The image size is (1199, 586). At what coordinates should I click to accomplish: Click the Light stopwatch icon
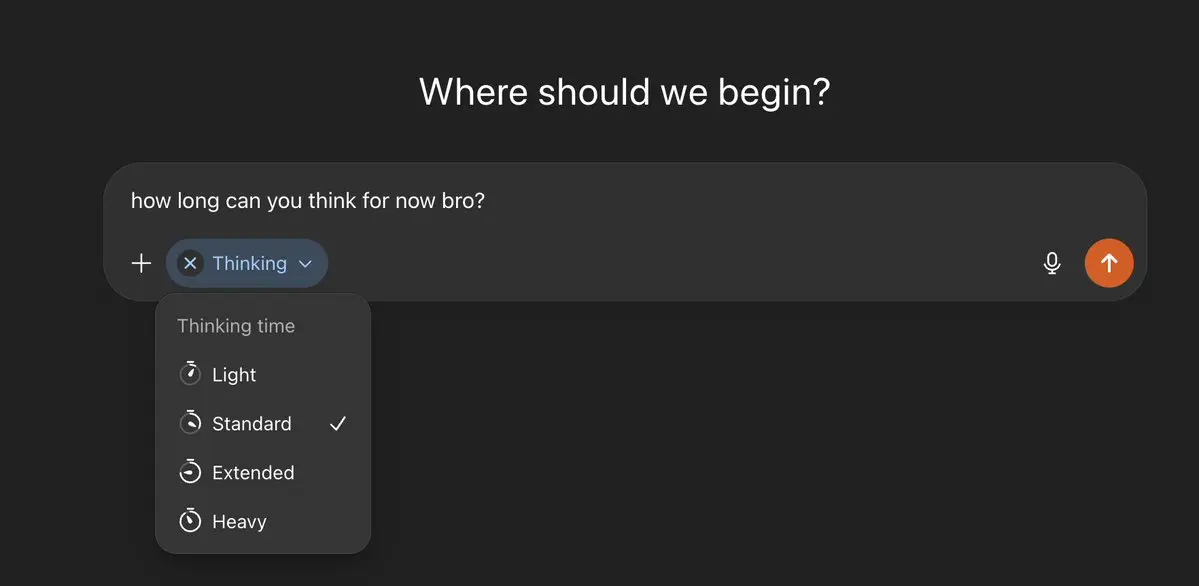pyautogui.click(x=190, y=374)
